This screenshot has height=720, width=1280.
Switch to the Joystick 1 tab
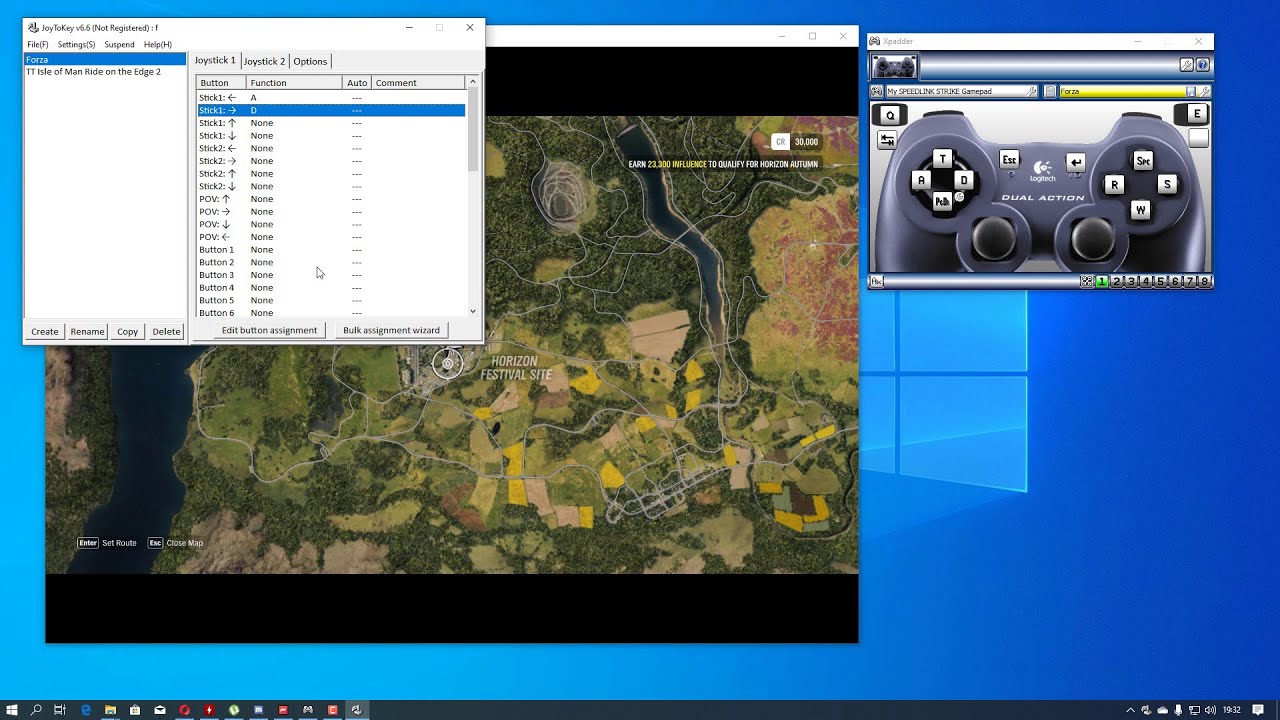point(215,60)
